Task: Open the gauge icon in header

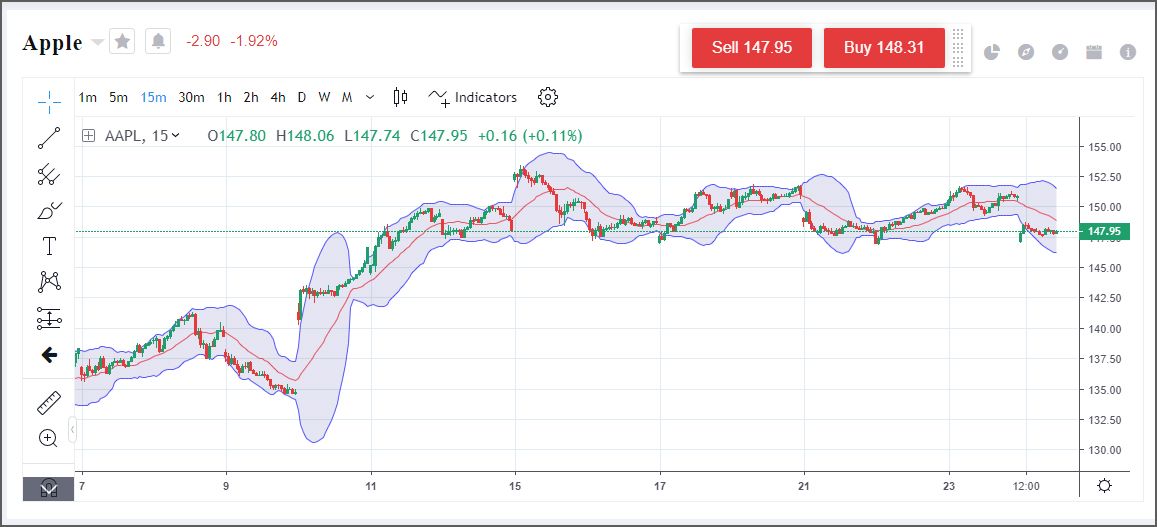Action: 1060,52
